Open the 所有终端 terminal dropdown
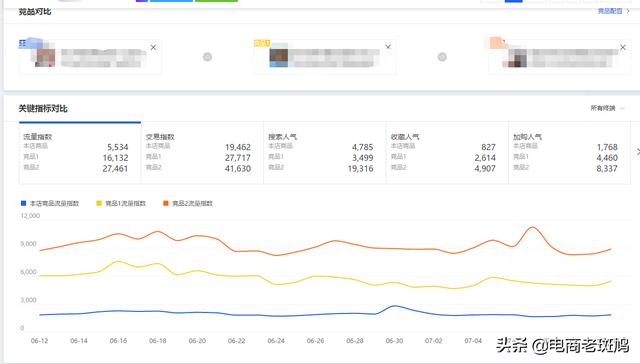This screenshot has height=364, width=640. (607, 108)
